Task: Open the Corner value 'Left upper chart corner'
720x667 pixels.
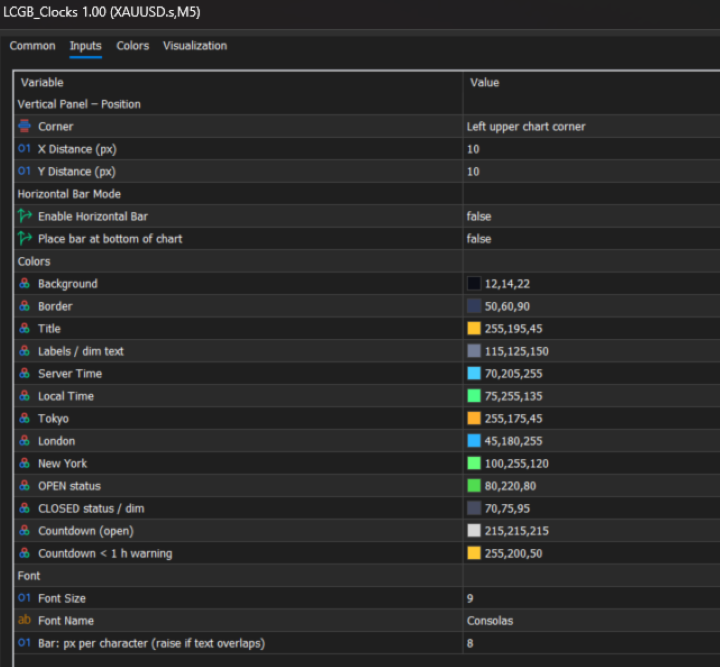Action: tap(526, 127)
